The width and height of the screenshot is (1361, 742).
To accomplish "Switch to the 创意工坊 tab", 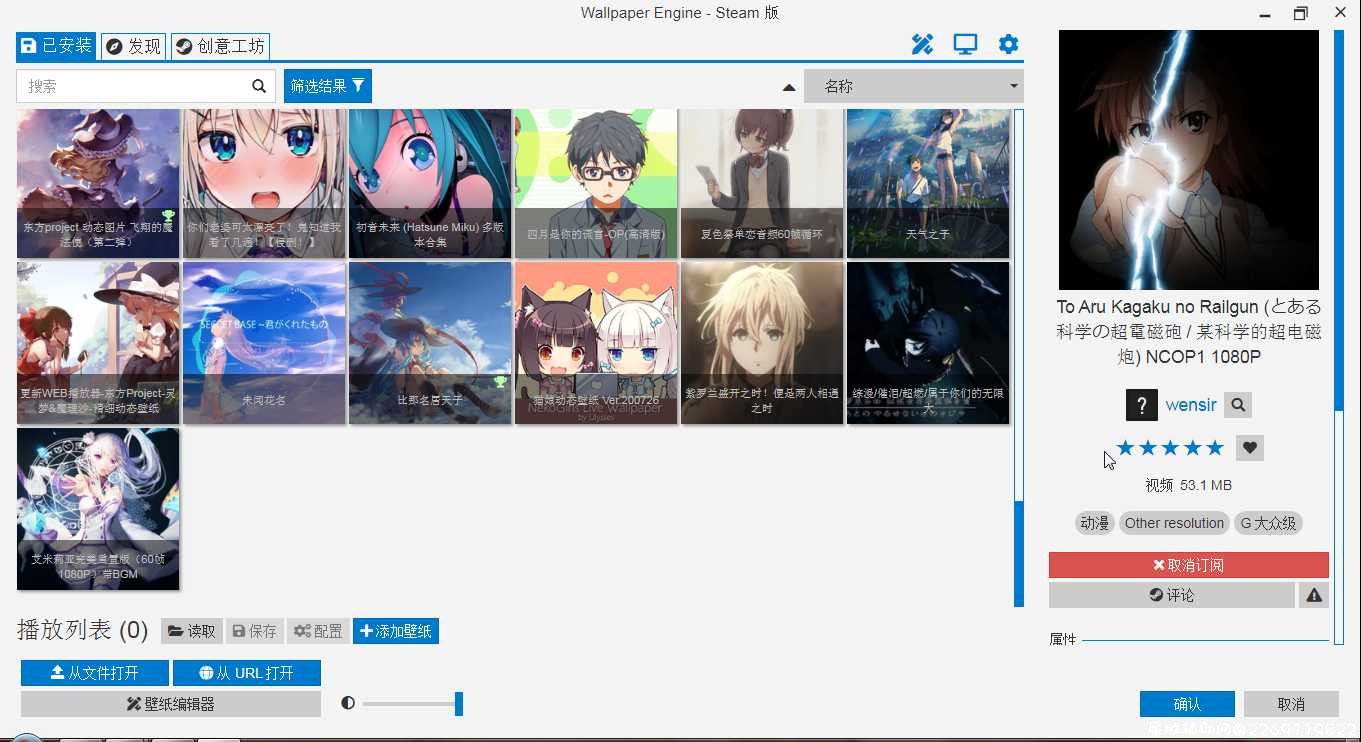I will click(x=220, y=46).
